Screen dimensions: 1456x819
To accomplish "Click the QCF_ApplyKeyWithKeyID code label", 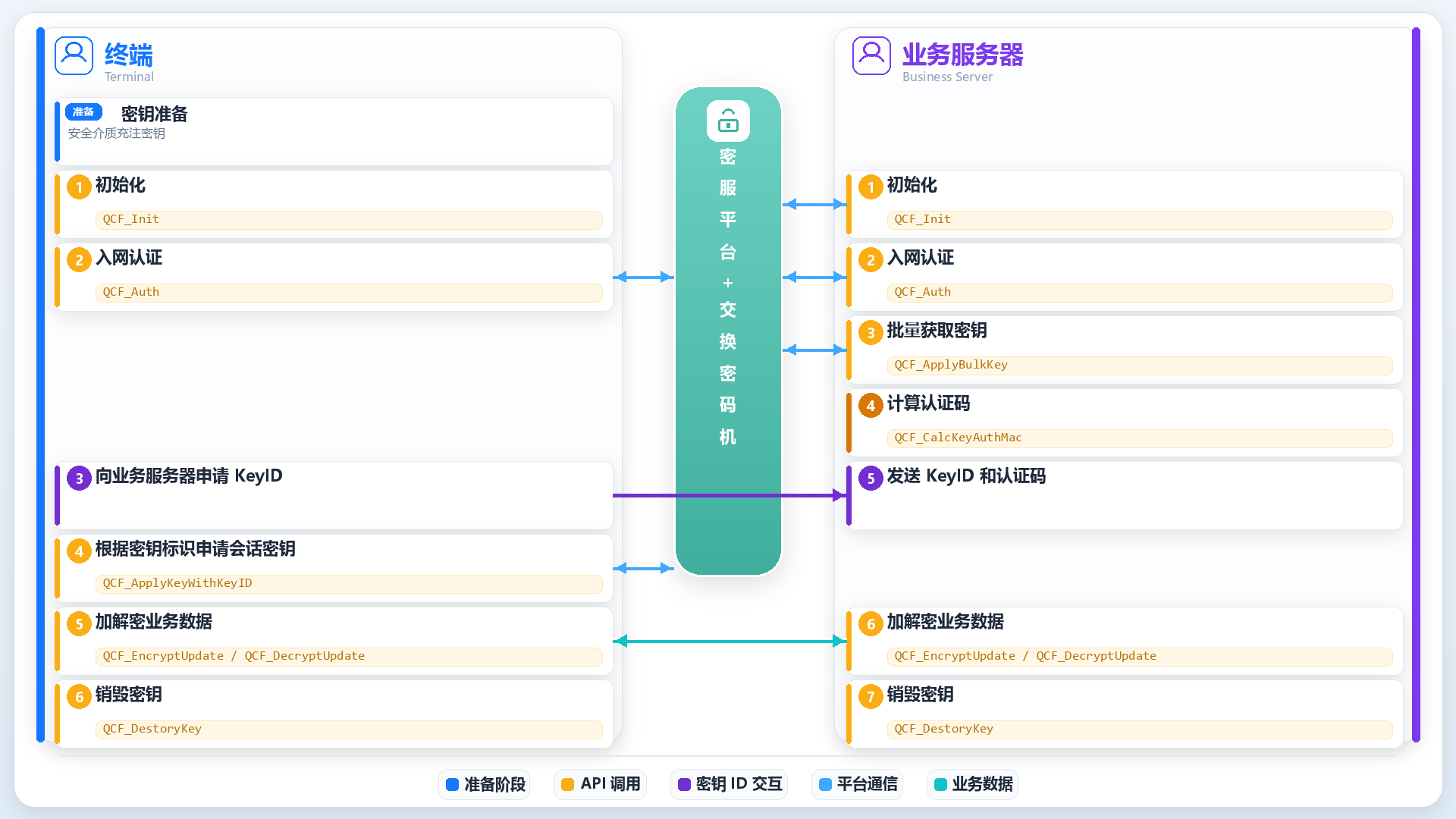I will click(177, 583).
